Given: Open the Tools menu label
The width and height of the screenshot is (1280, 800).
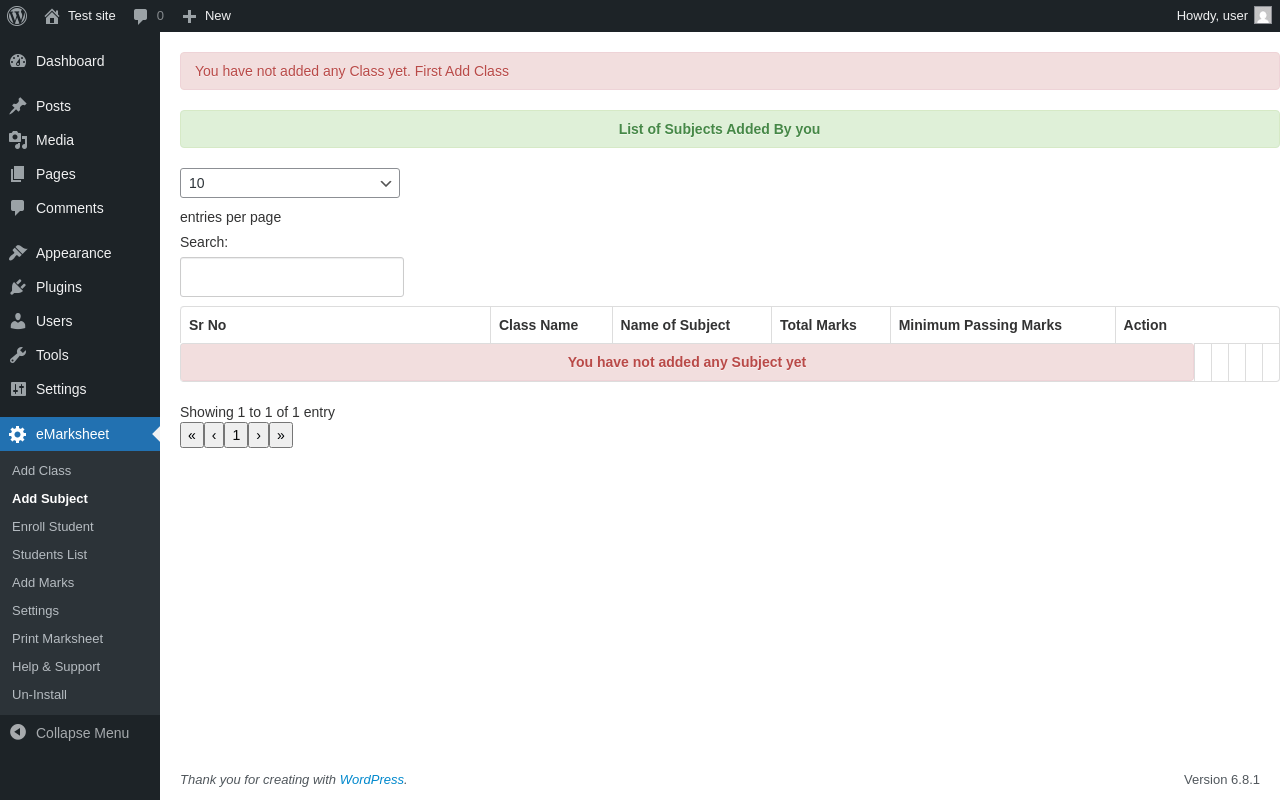Looking at the screenshot, I should [x=52, y=355].
